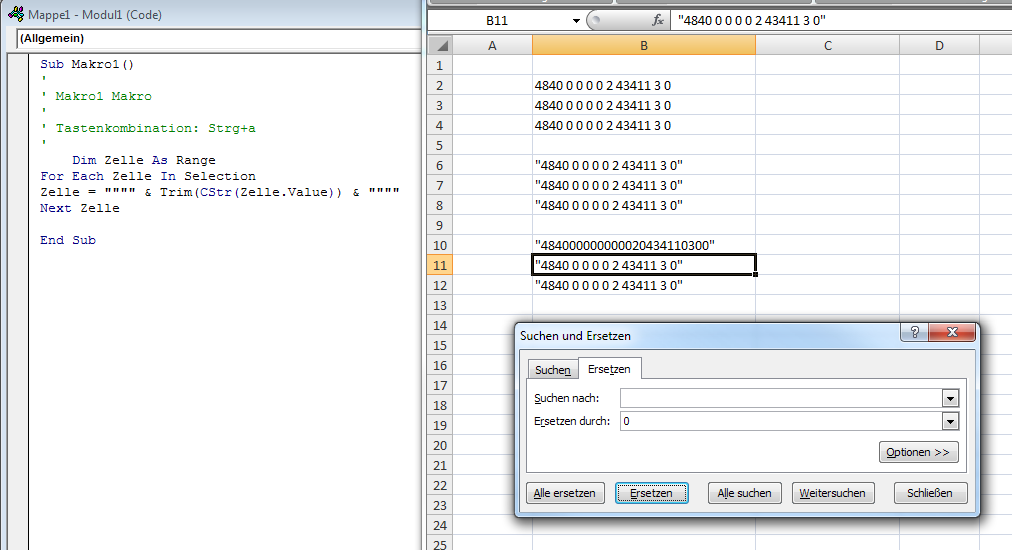Click the Next Zelle code line

click(79, 208)
